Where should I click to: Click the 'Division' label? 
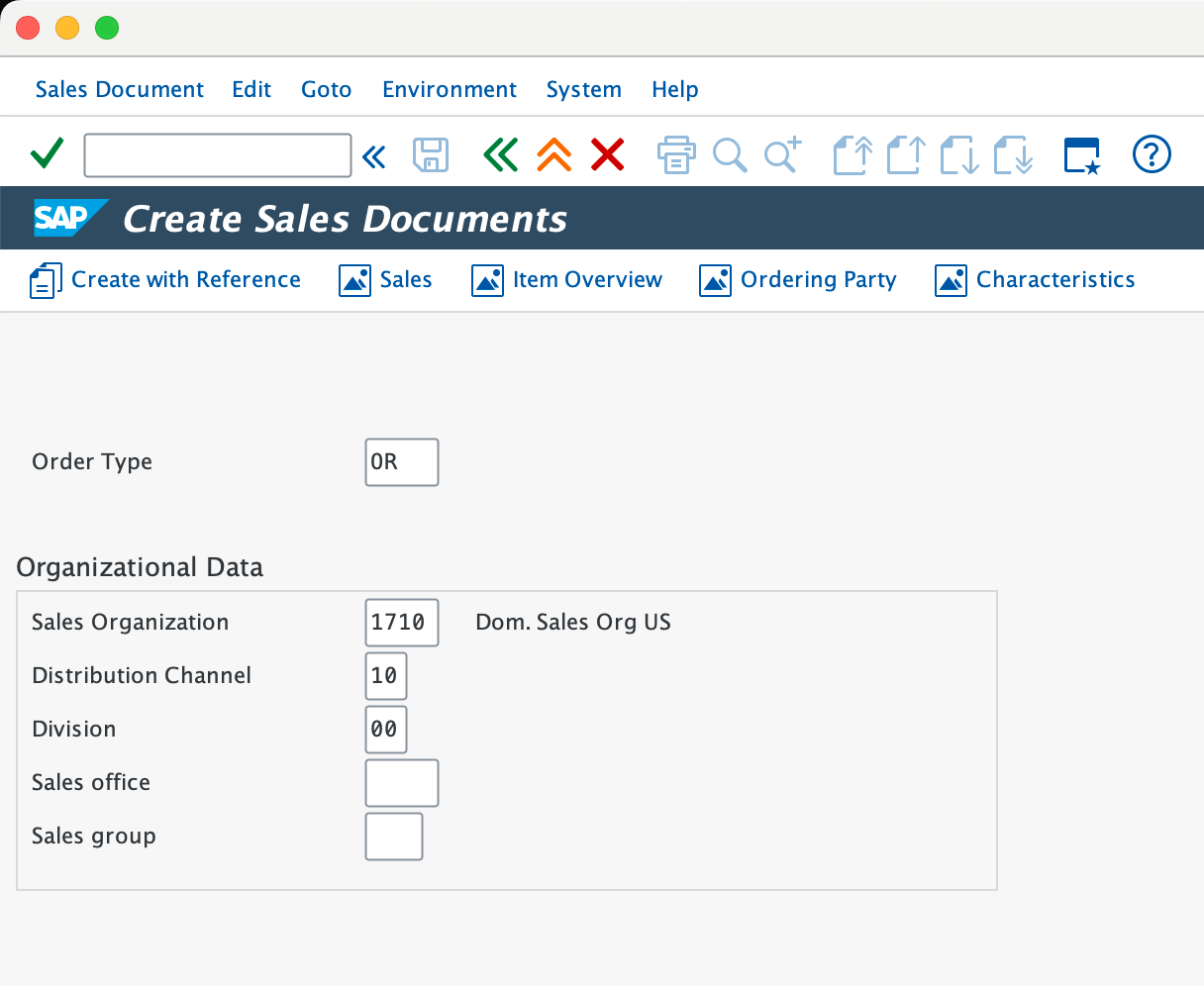point(74,730)
